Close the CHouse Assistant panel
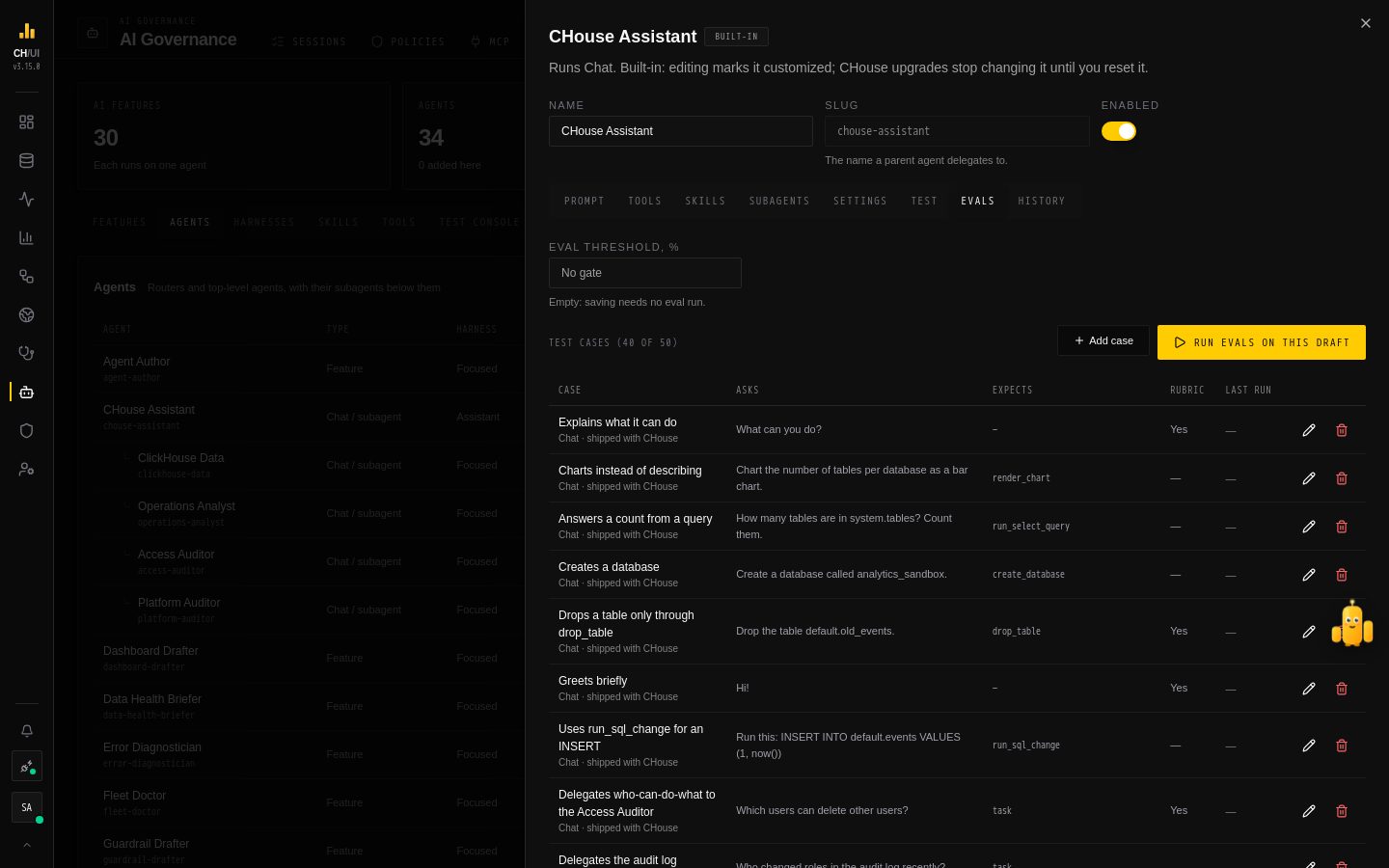This screenshot has height=868, width=1389. [x=1366, y=23]
